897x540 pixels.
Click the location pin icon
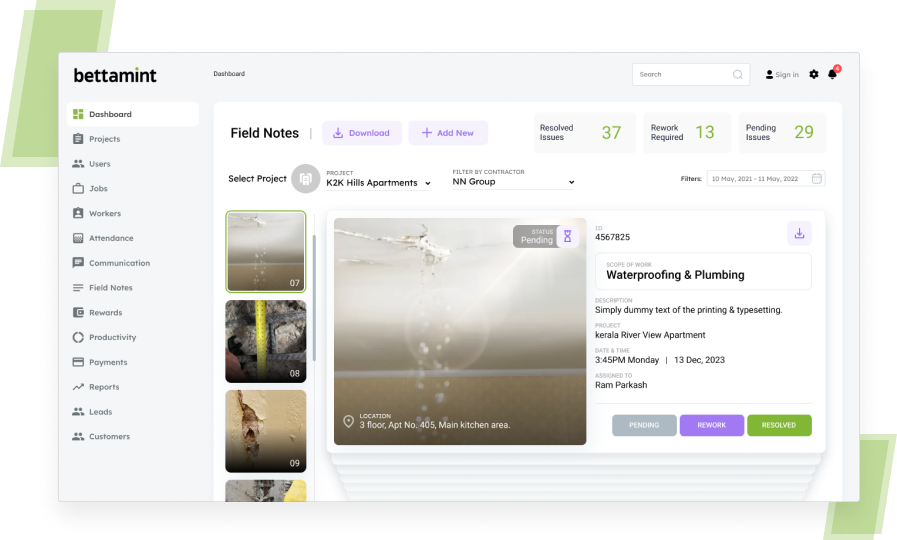(x=348, y=422)
